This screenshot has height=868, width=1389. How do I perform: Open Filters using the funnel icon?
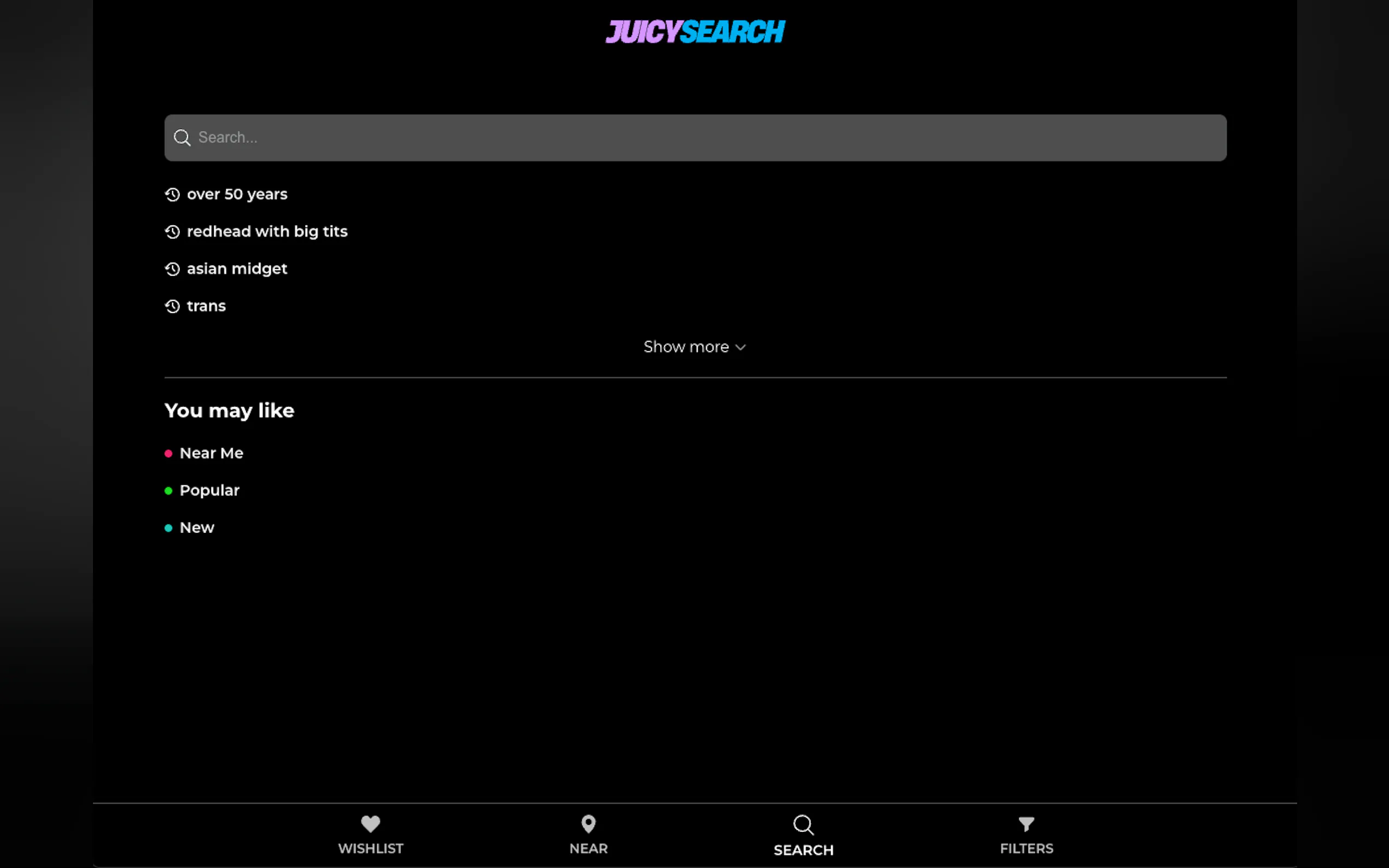point(1026,824)
